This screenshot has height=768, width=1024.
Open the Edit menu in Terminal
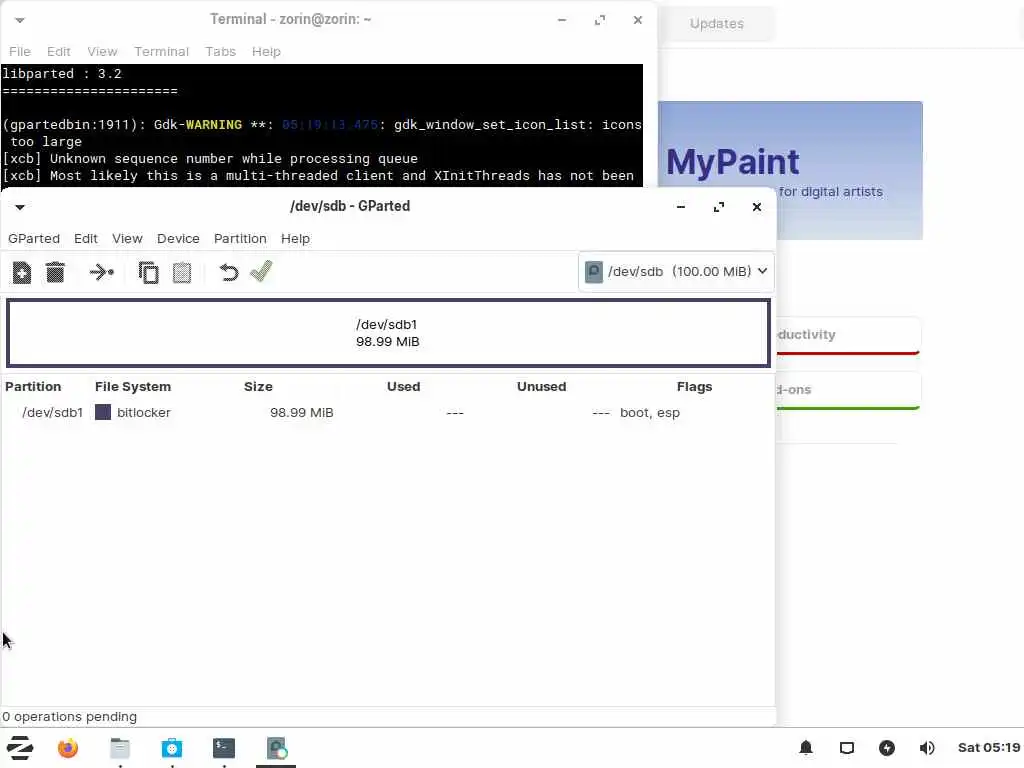pos(59,52)
